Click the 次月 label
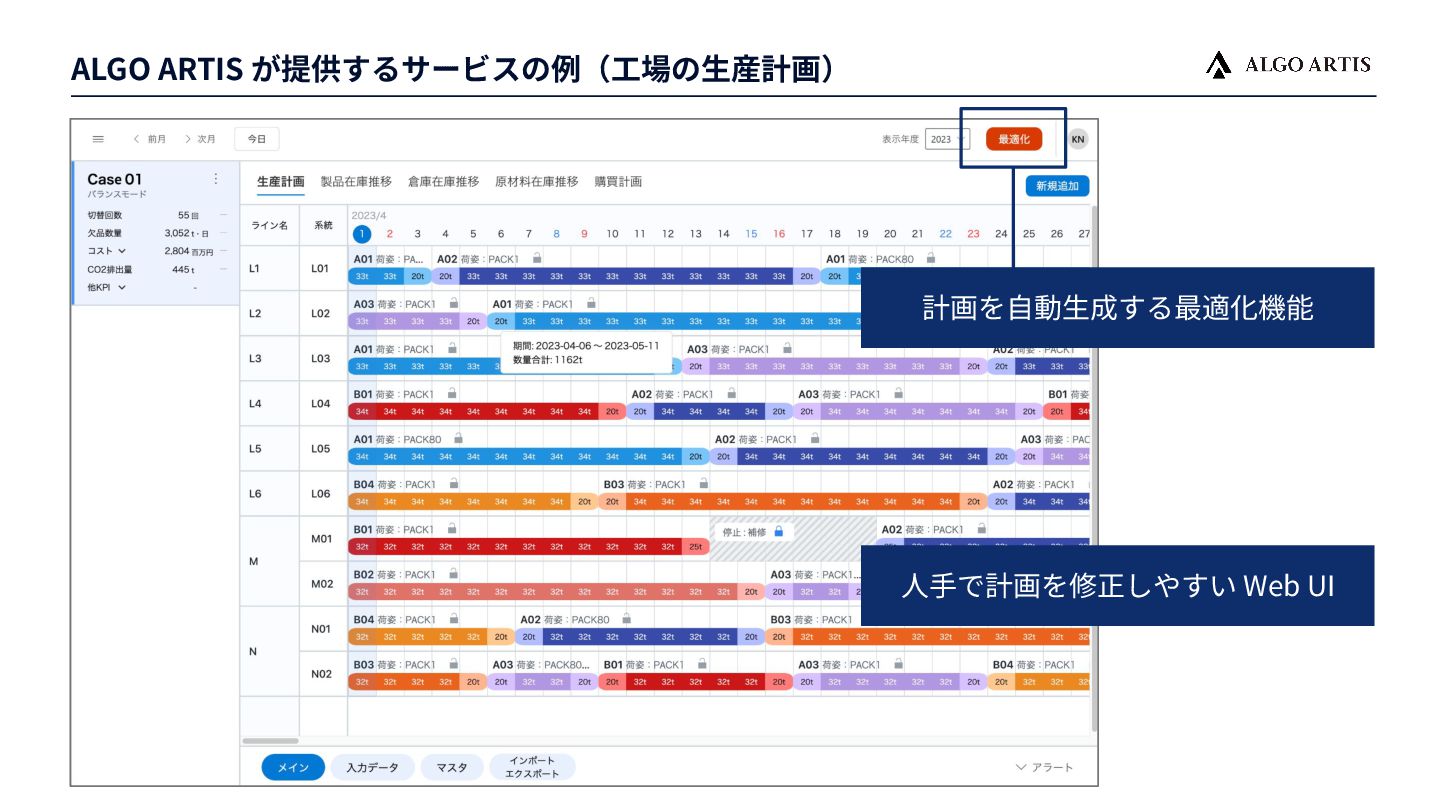The height and width of the screenshot is (810, 1440). coord(206,139)
